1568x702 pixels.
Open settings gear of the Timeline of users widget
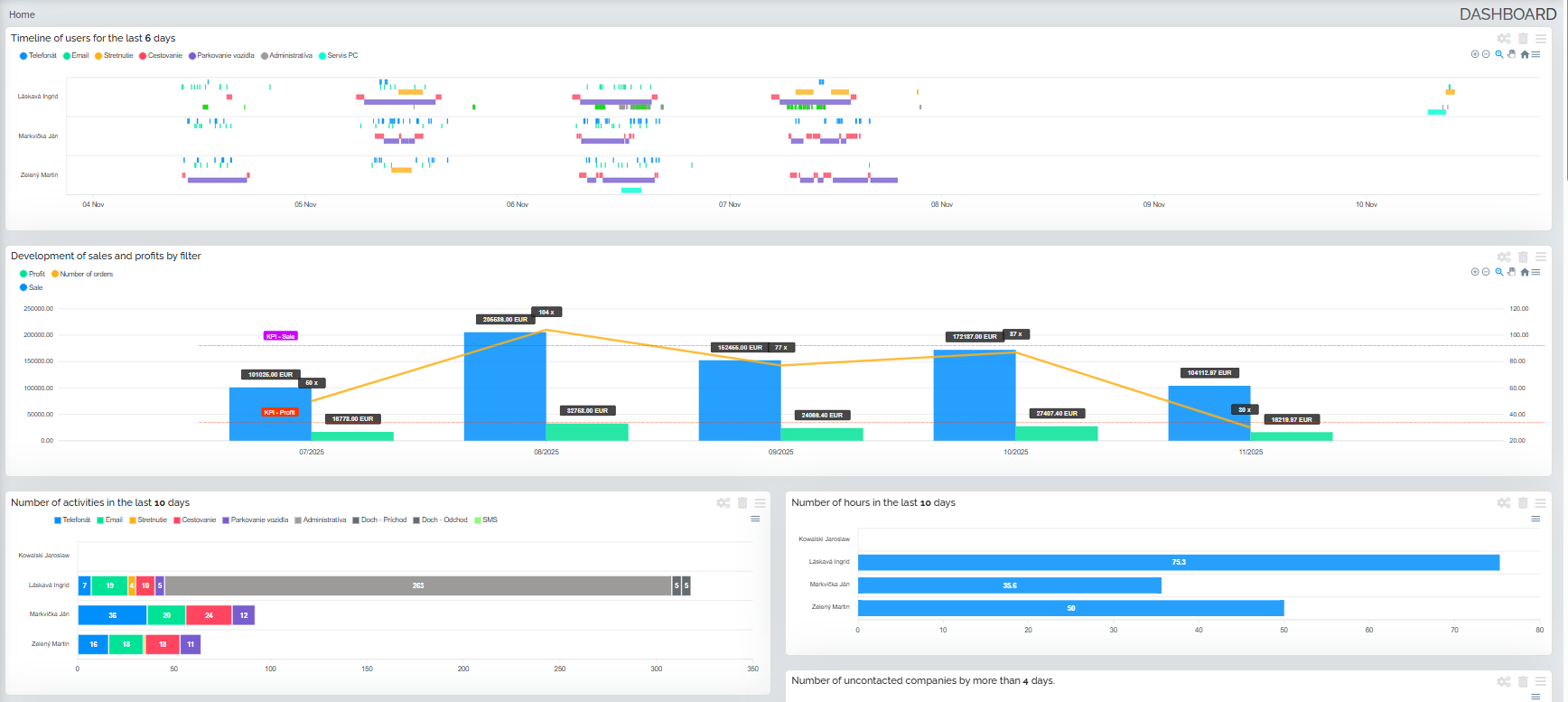1504,39
